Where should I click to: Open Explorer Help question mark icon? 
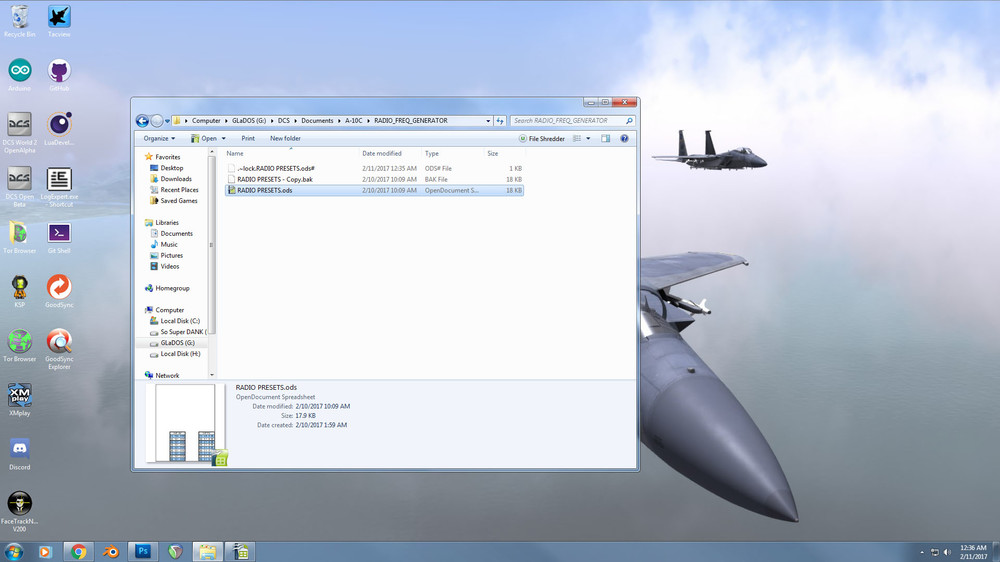tap(624, 138)
